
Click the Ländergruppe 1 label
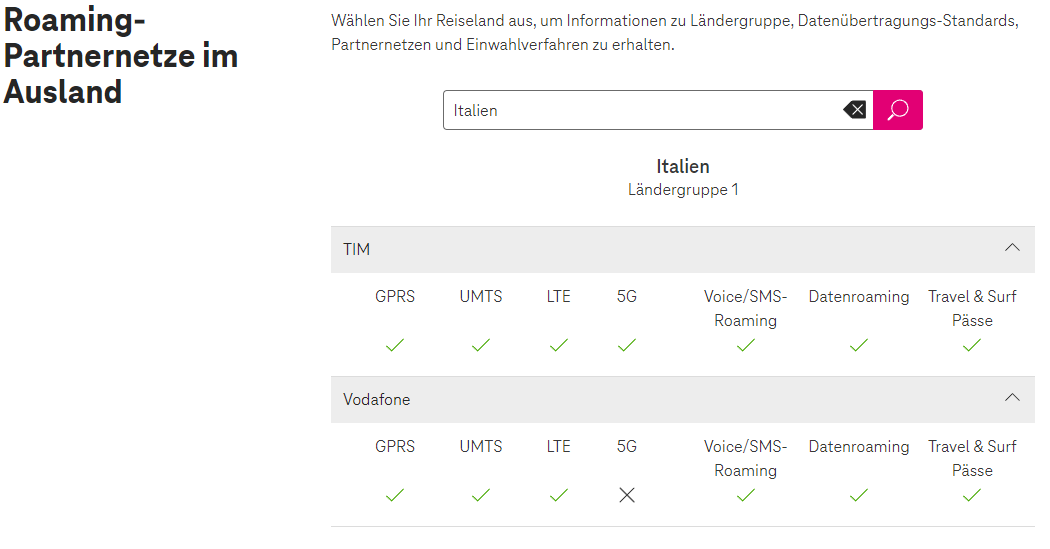click(x=683, y=189)
